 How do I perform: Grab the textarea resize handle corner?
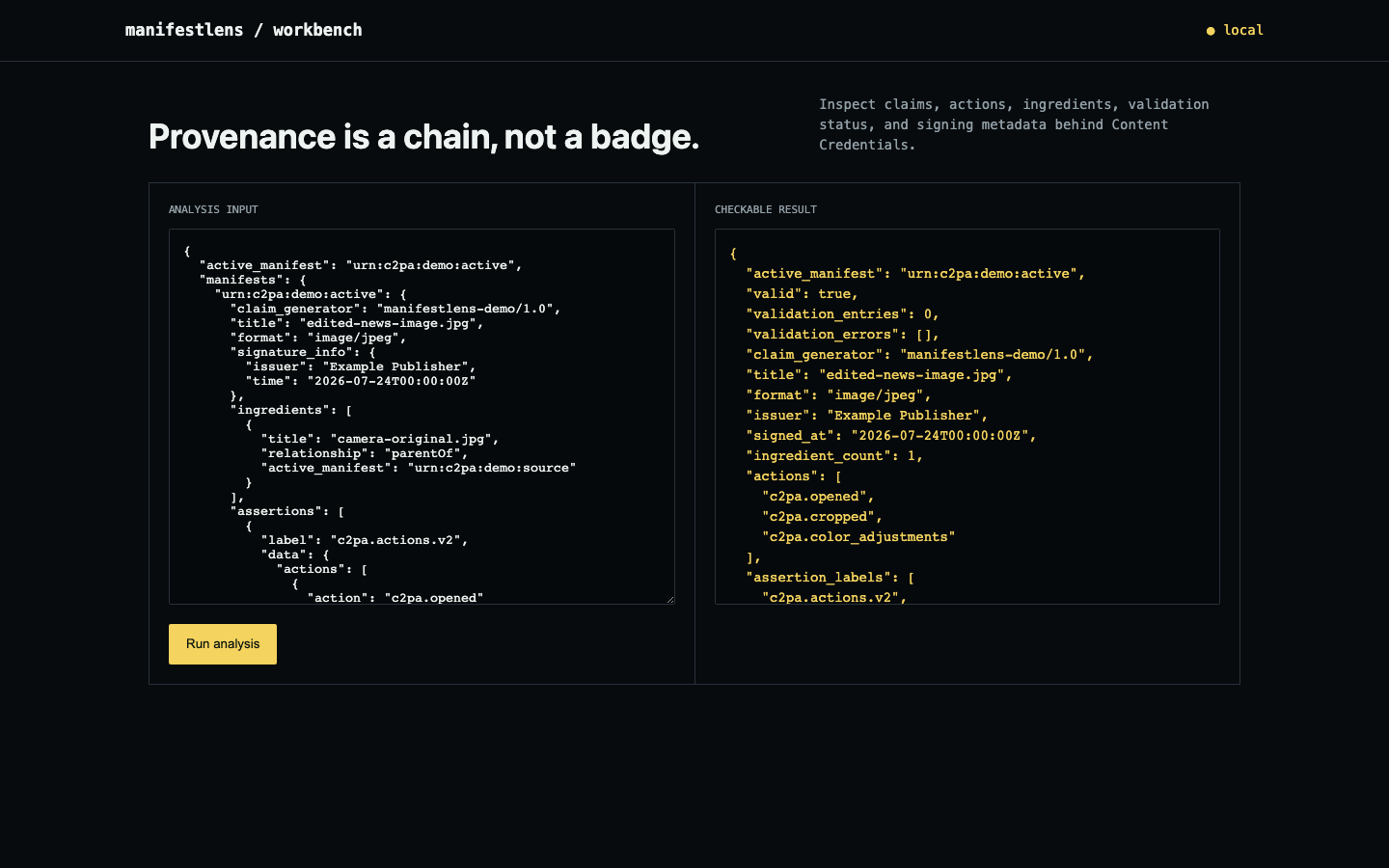pos(670,600)
